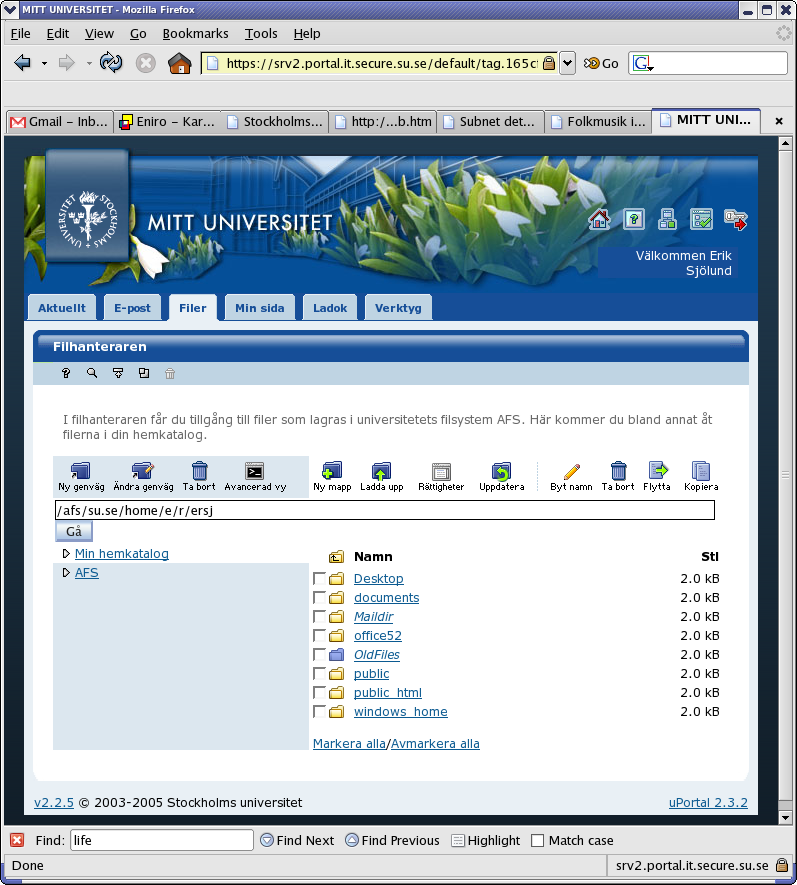Click the Find text field containing life
This screenshot has height=885, width=797.
[161, 840]
